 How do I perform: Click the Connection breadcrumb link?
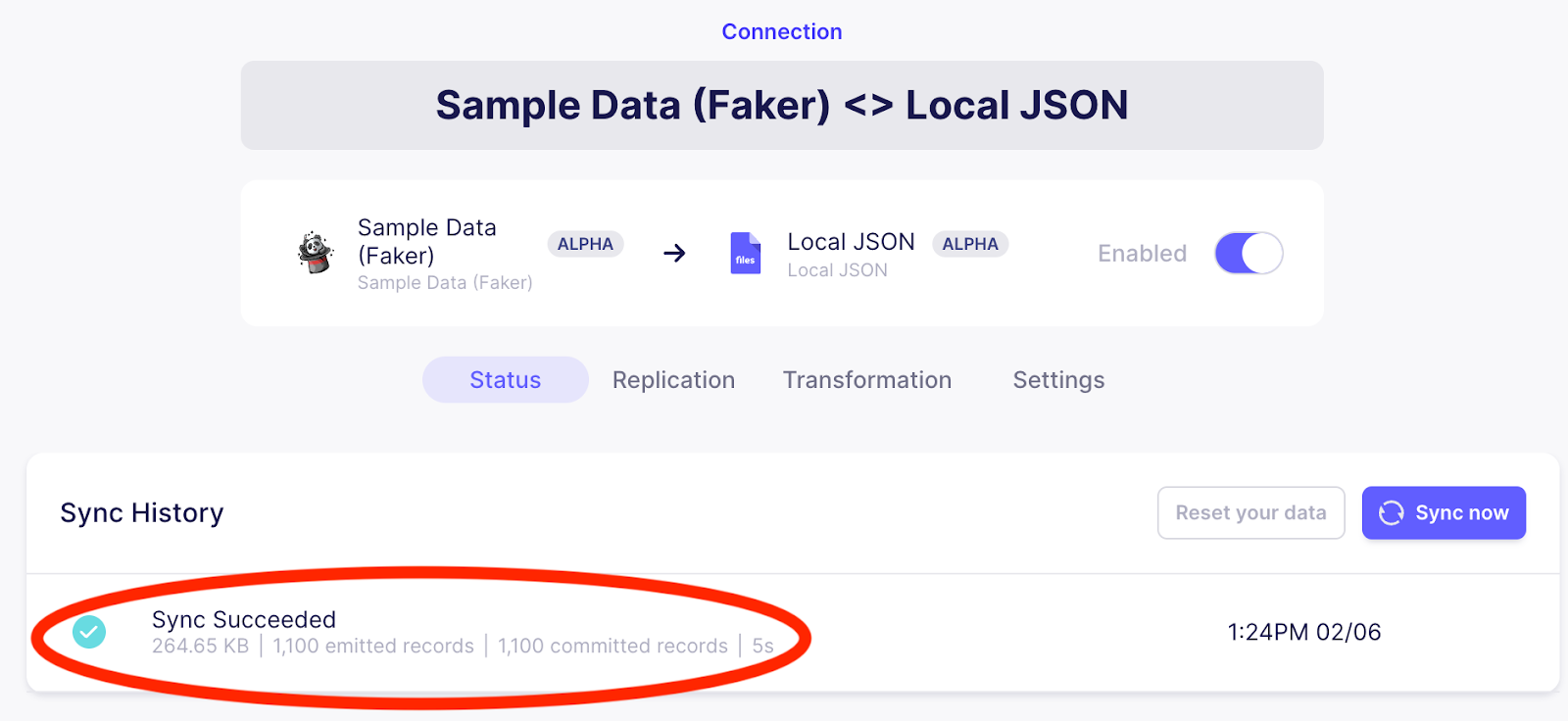point(781,31)
